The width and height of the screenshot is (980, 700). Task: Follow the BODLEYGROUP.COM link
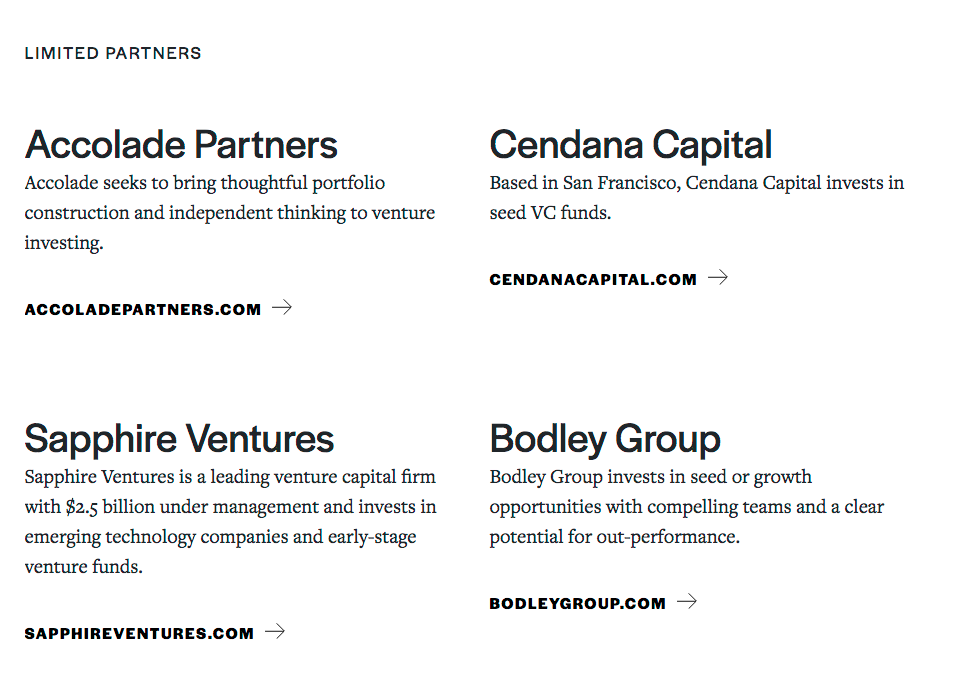[x=577, y=604]
